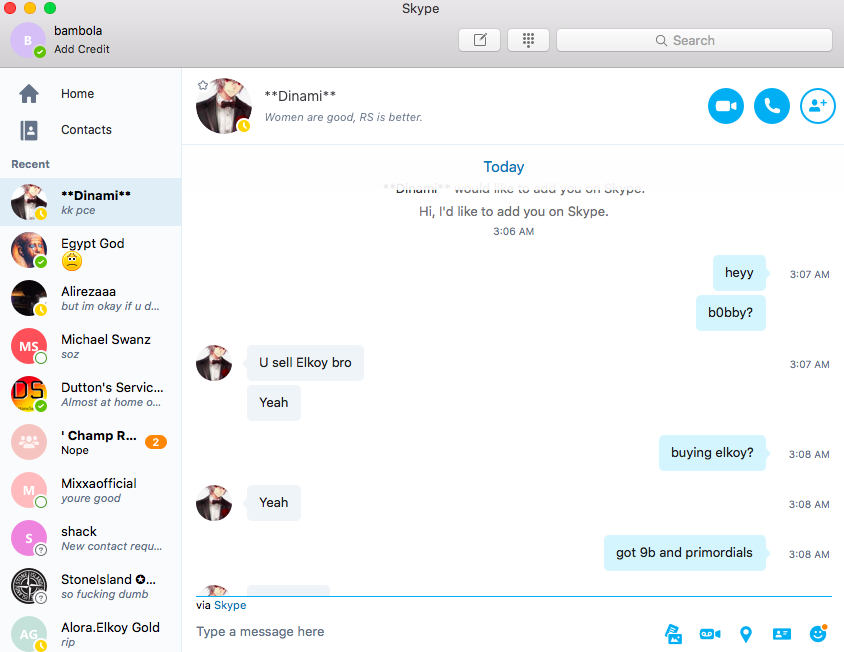Open StoneIsland conversation
844x652 pixels.
click(90, 586)
